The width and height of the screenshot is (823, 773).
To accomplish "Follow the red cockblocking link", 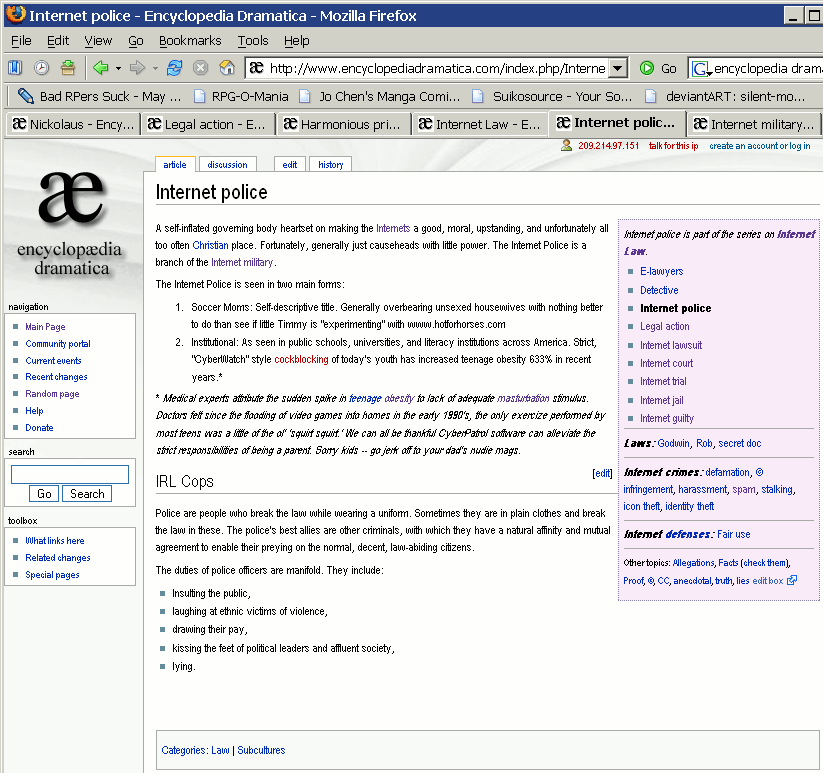I will (301, 359).
